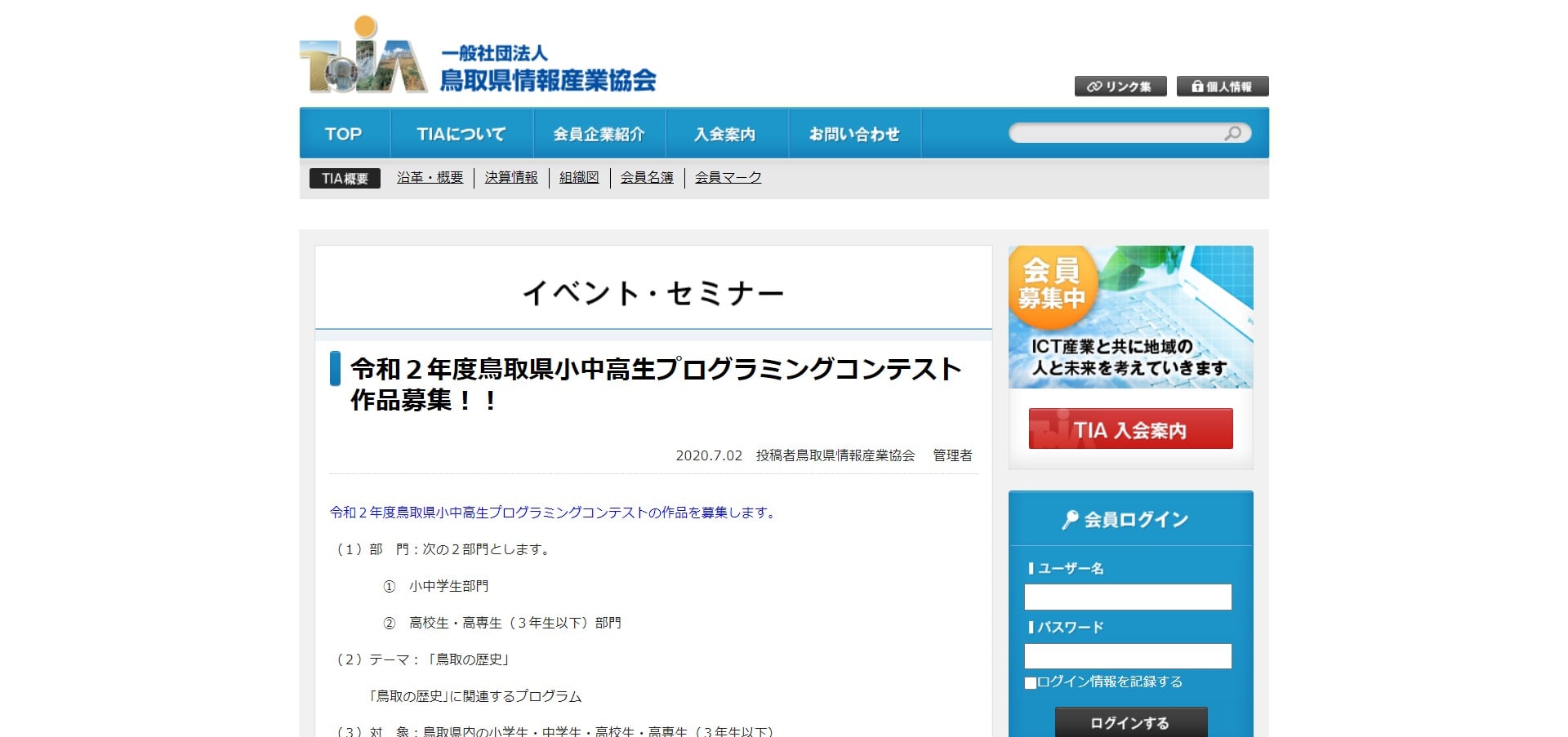
Task: View the 会員名簿 member list link
Action: 647,177
